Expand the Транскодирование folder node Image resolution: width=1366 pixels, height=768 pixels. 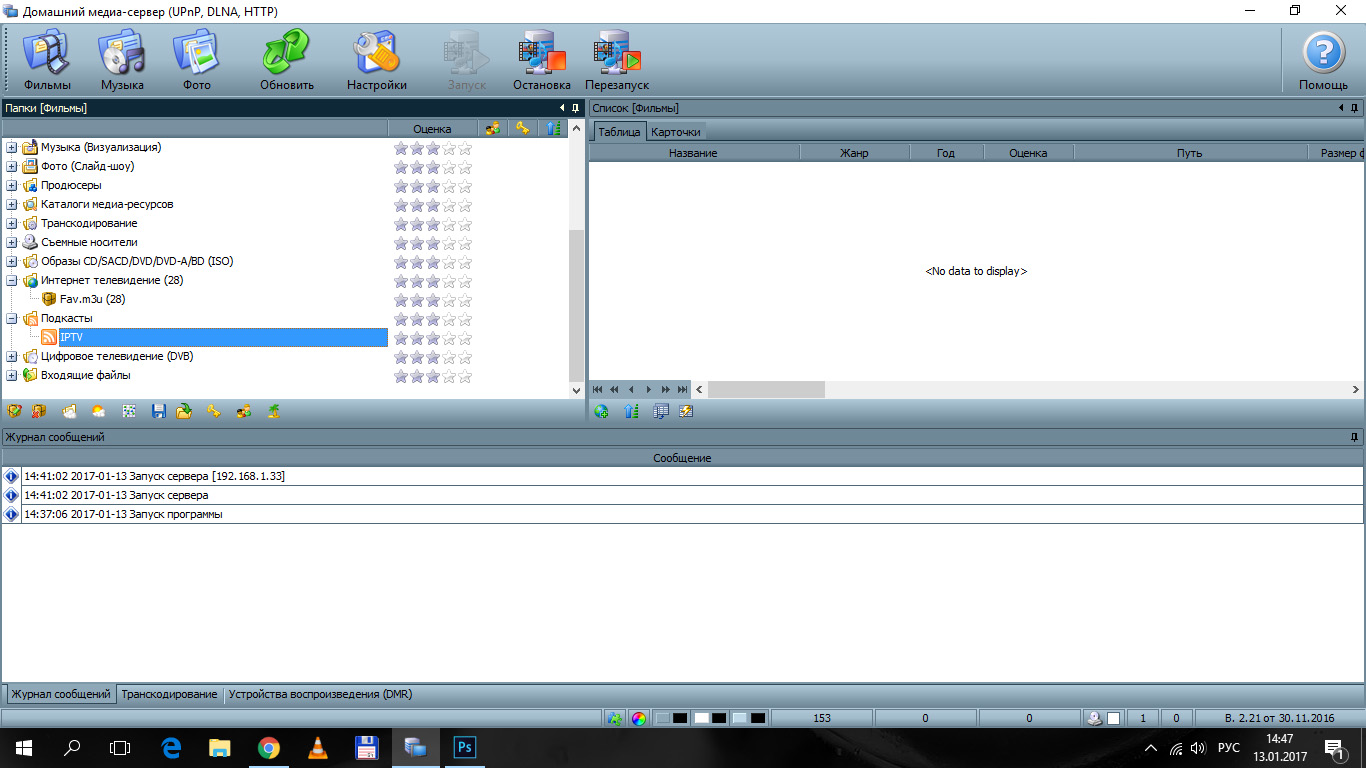coord(12,224)
